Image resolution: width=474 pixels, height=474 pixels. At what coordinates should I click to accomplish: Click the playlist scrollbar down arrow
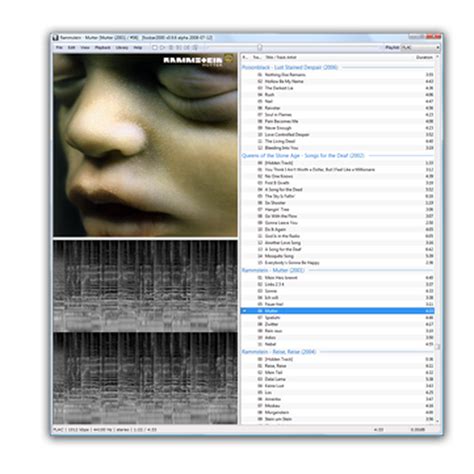point(437,421)
